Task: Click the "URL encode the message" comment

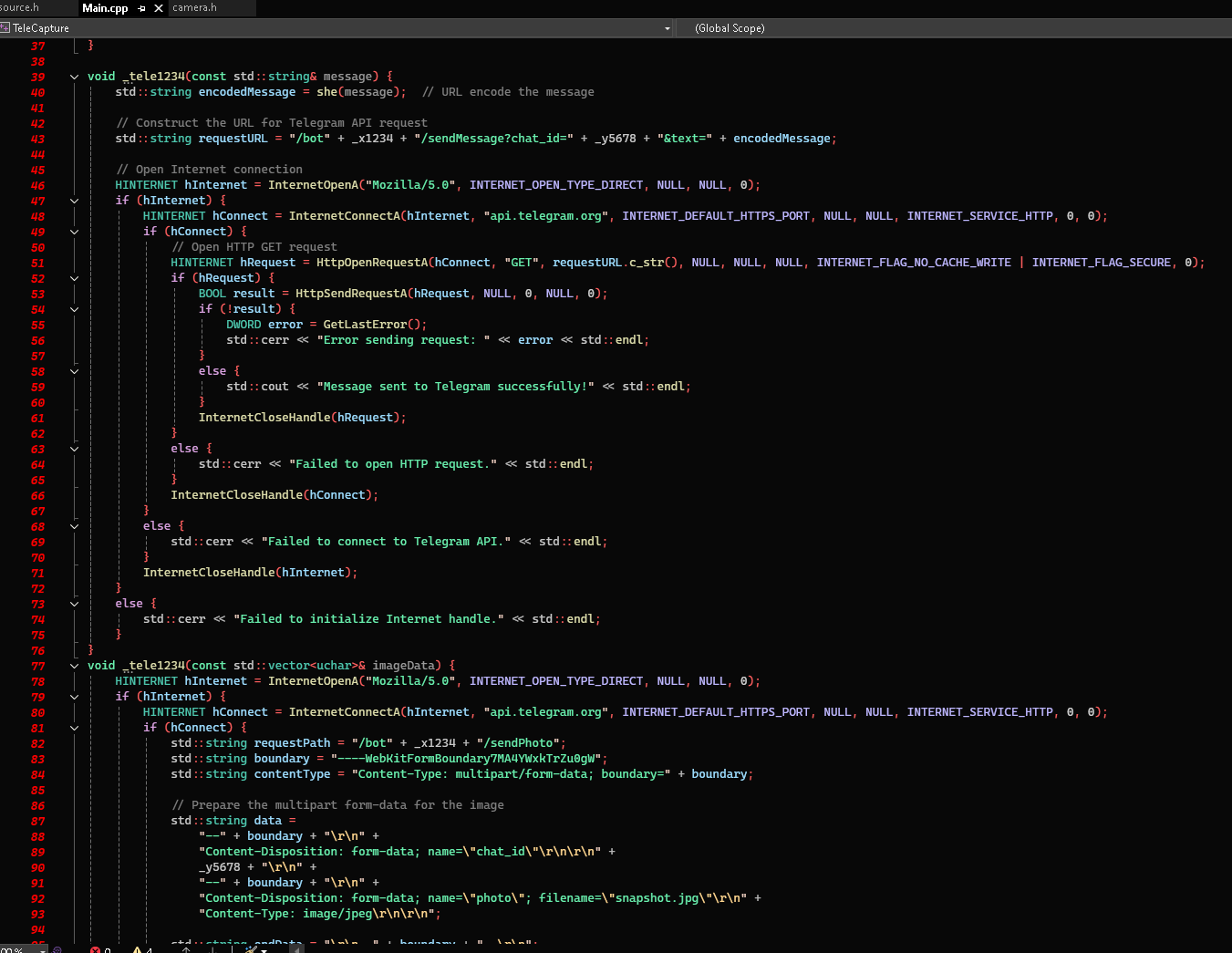Action: coord(508,92)
